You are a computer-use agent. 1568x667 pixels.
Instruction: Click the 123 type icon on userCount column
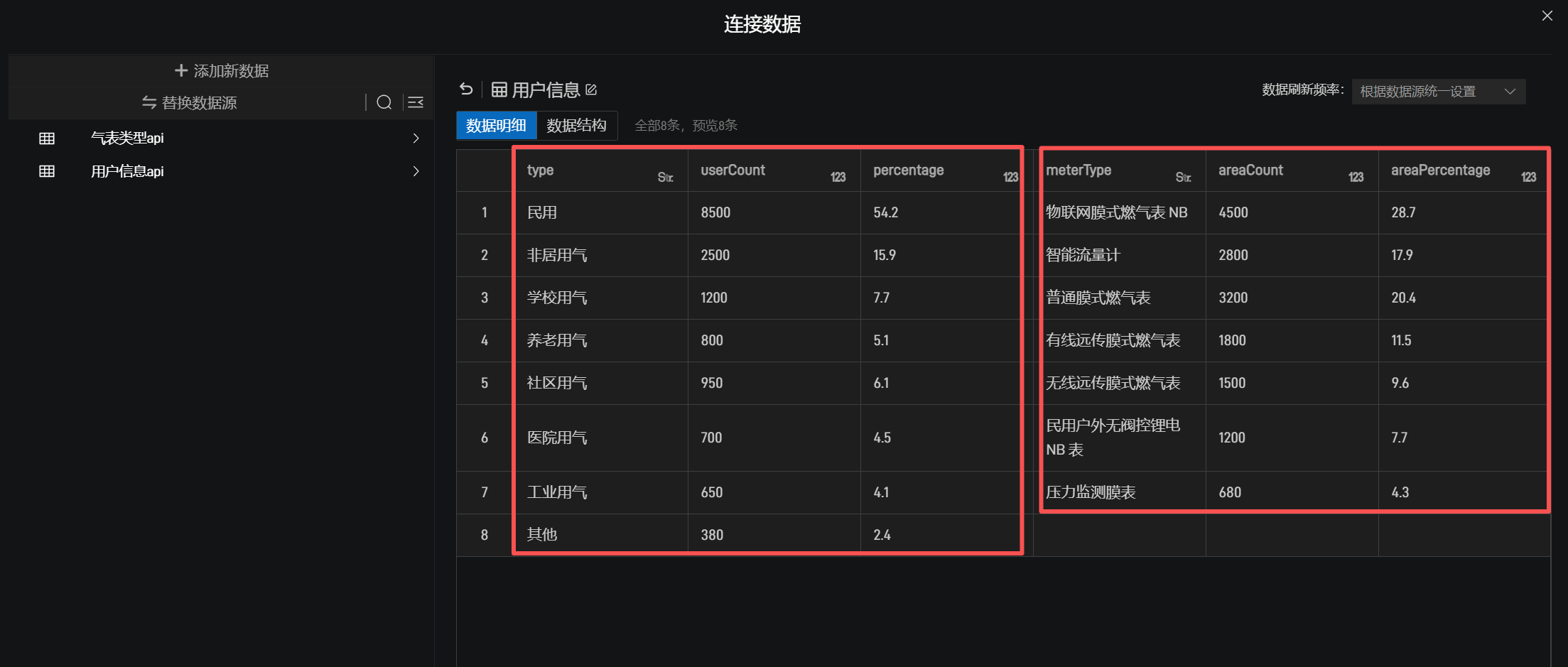pyautogui.click(x=838, y=177)
